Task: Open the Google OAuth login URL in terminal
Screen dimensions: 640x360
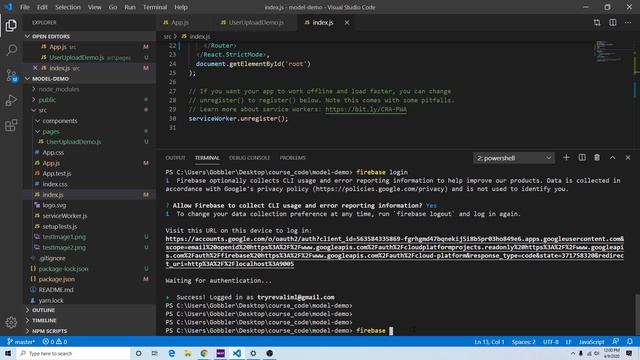Action: point(394,251)
